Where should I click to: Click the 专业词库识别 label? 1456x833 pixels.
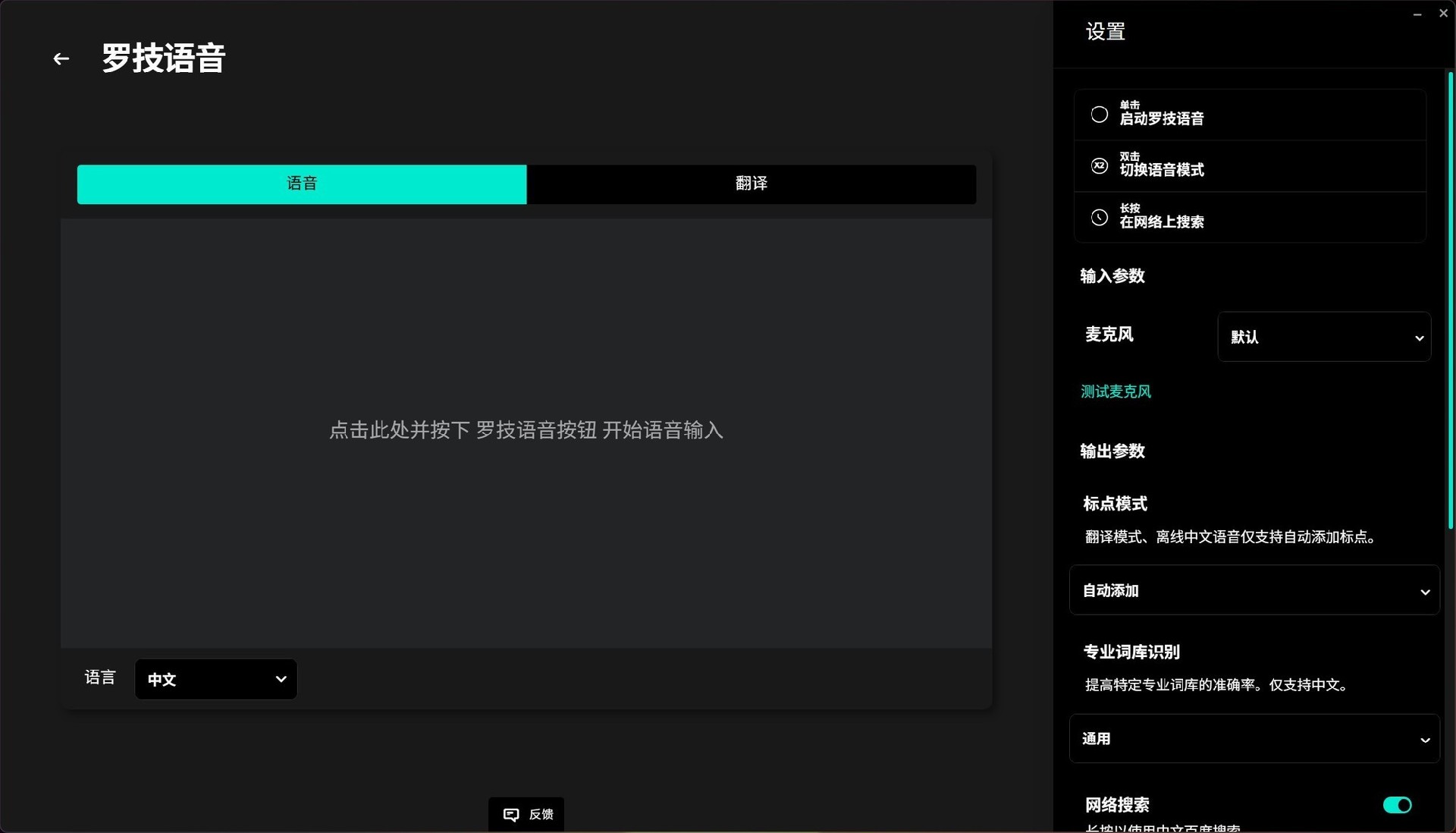click(x=1131, y=652)
